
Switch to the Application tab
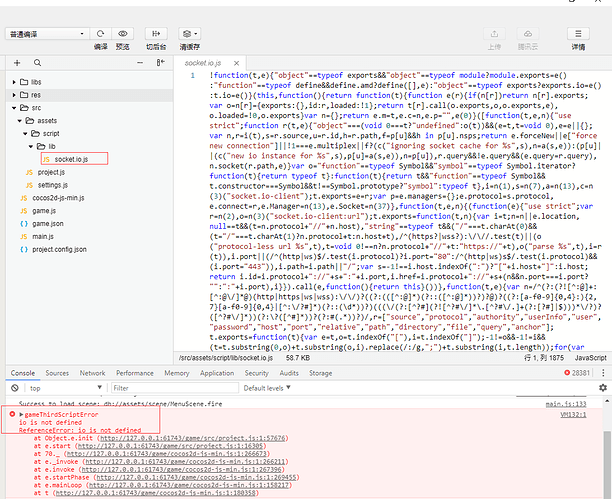[x=217, y=373]
